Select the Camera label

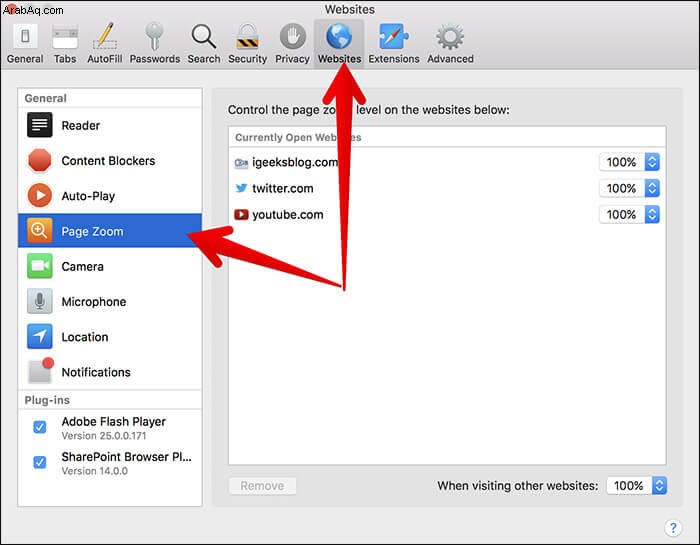[x=83, y=266]
